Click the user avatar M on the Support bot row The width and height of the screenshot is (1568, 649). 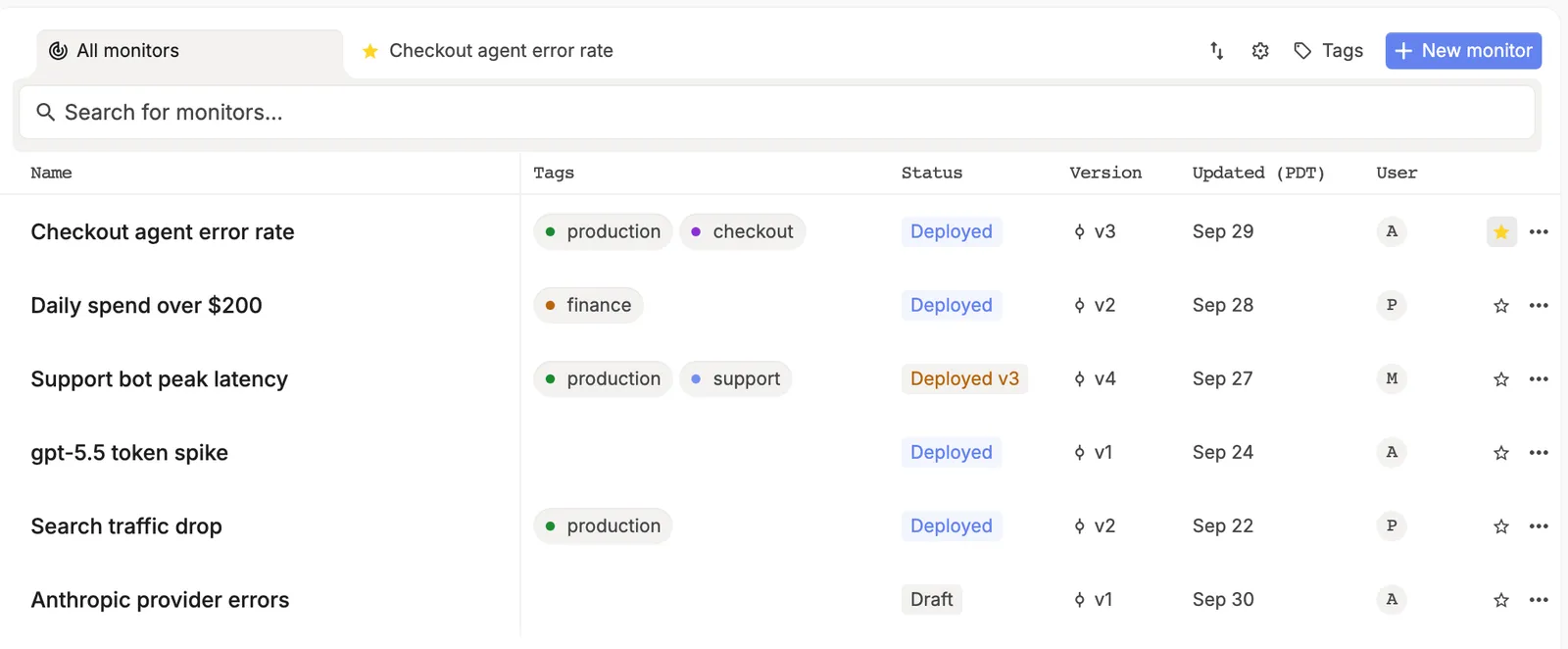[x=1392, y=379]
